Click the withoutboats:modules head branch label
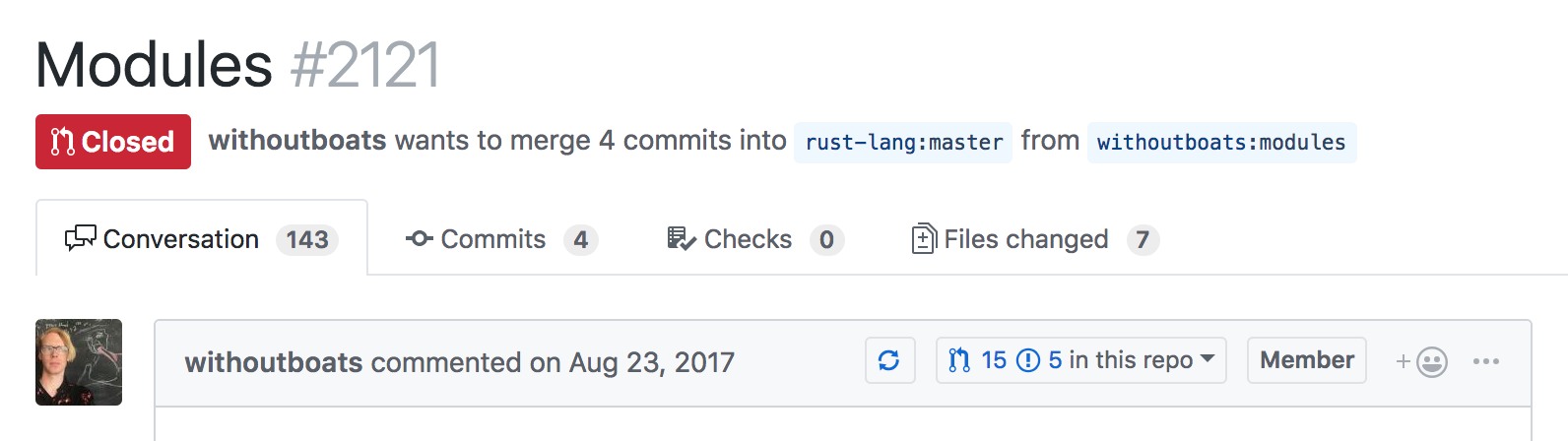Viewport: 1568px width, 441px height. coord(1221,143)
